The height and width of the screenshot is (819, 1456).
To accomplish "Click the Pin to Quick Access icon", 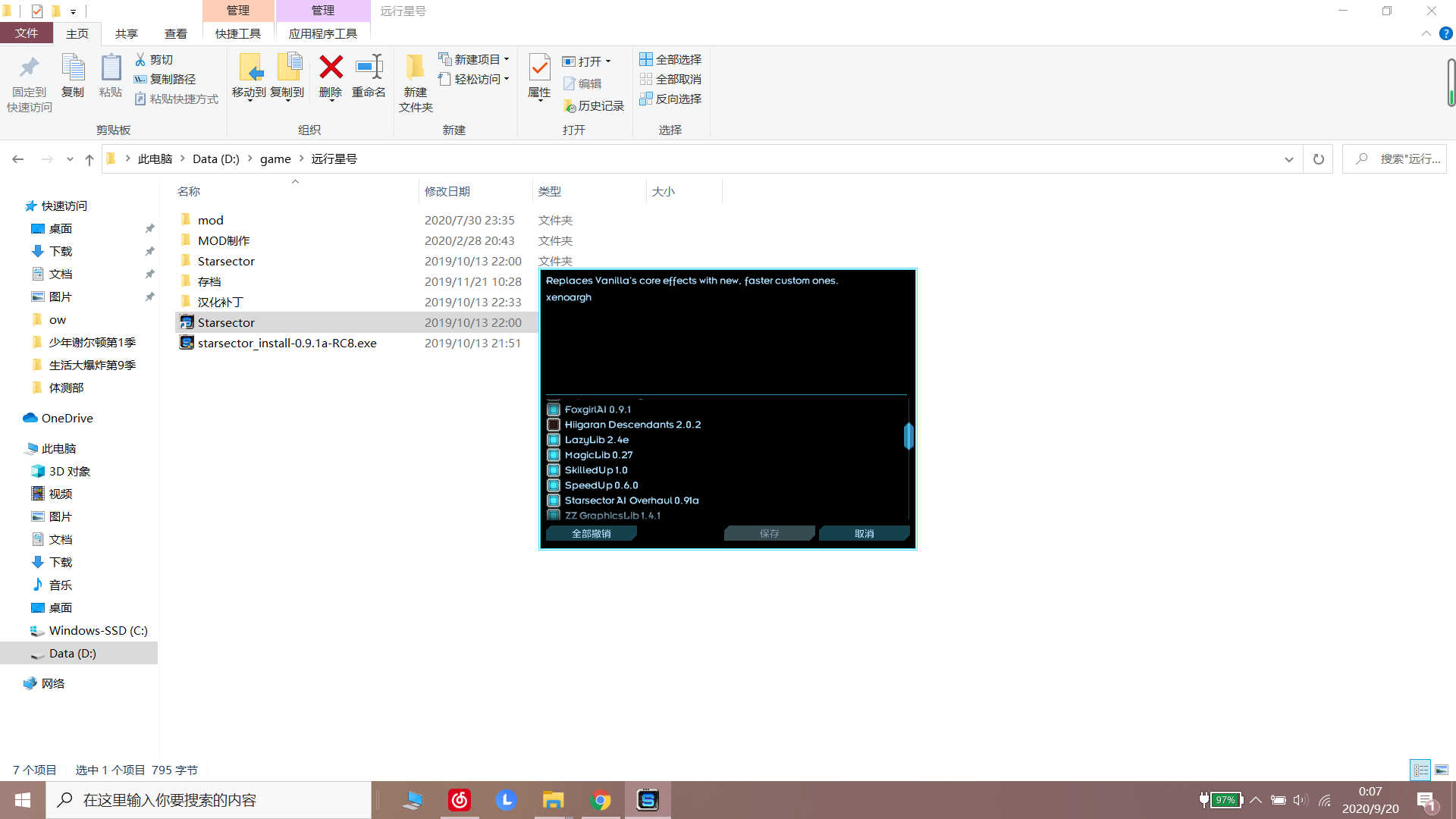I will tap(29, 68).
